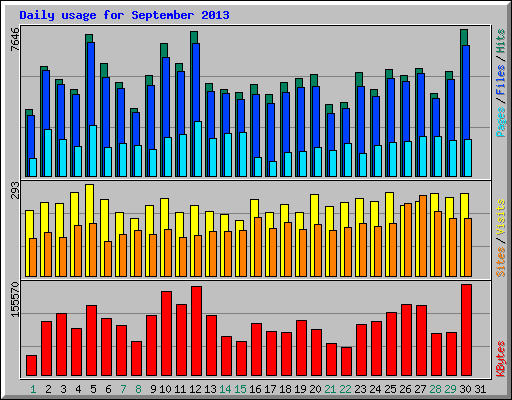Click day label "25" on the axis
This screenshot has height=400, width=512.
pos(390,389)
